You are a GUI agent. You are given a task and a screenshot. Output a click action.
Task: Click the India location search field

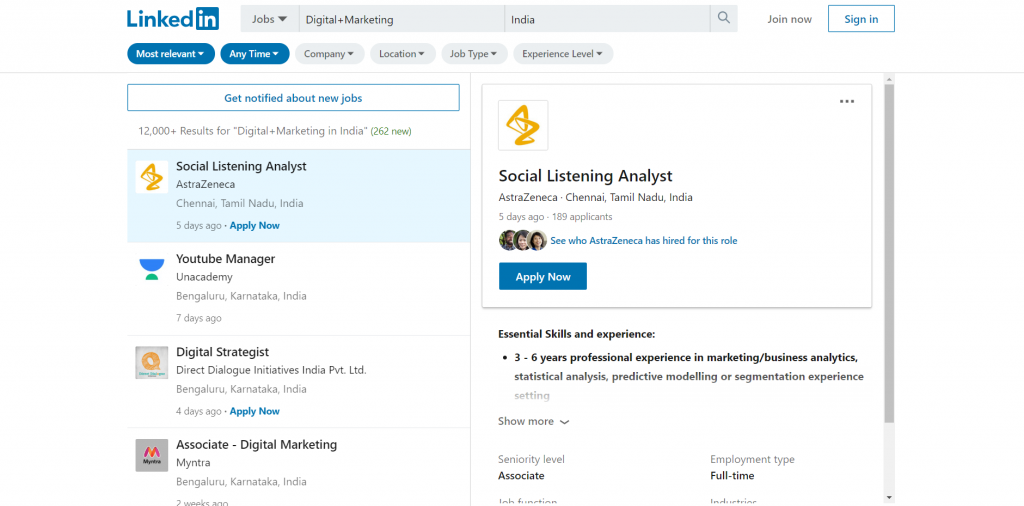(x=607, y=19)
